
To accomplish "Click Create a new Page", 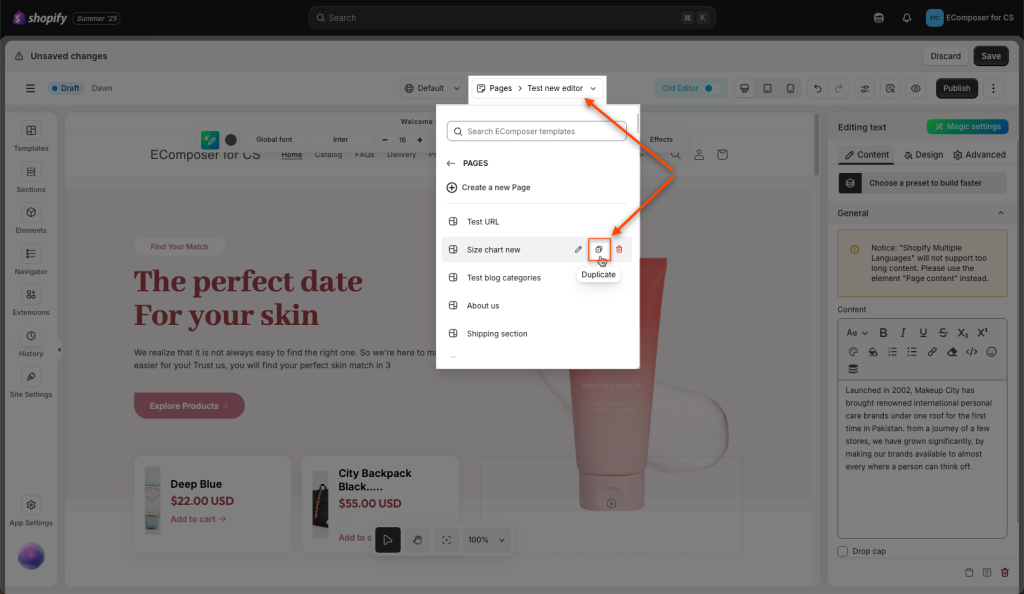I will point(488,187).
